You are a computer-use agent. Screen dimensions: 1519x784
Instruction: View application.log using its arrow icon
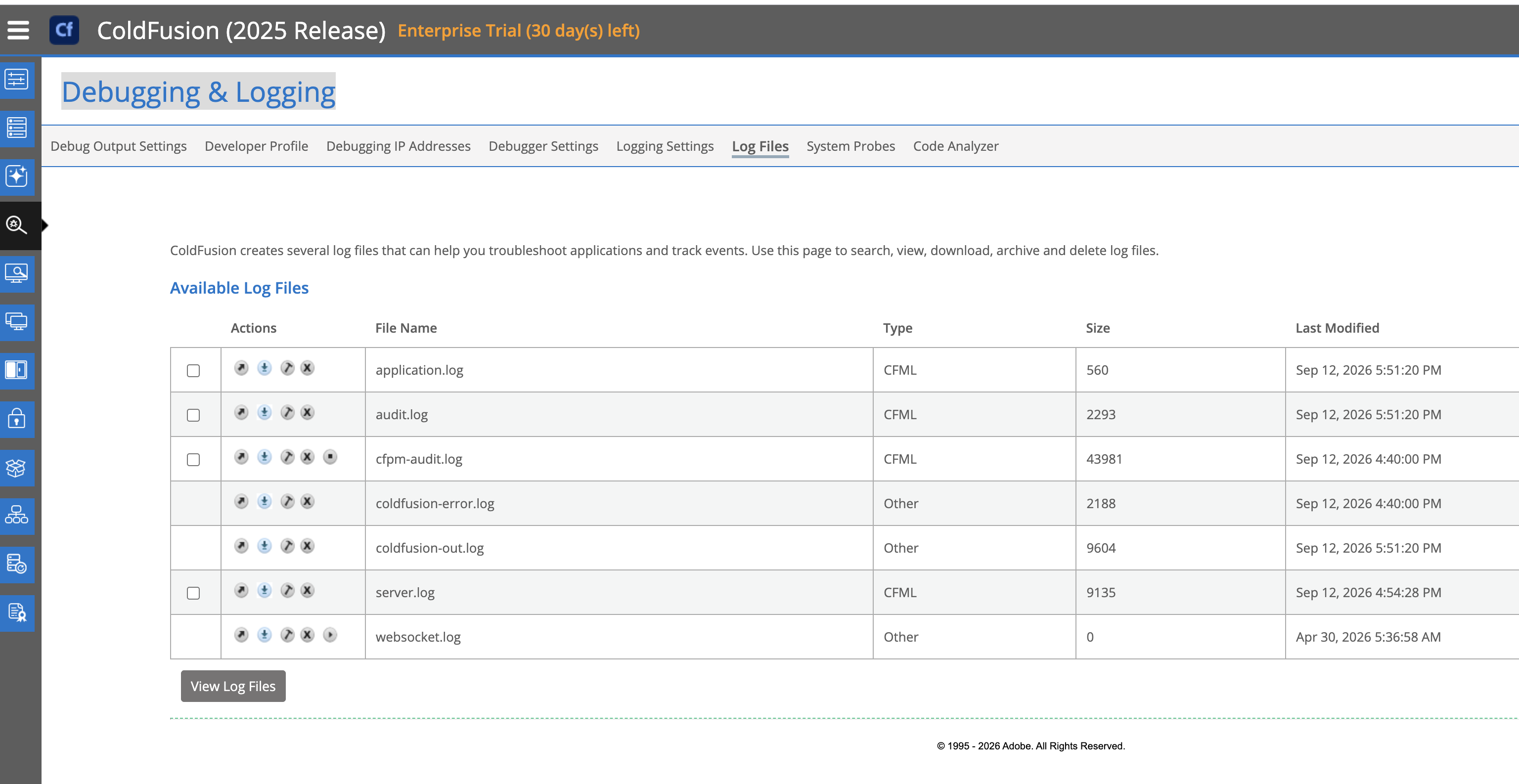coord(241,368)
